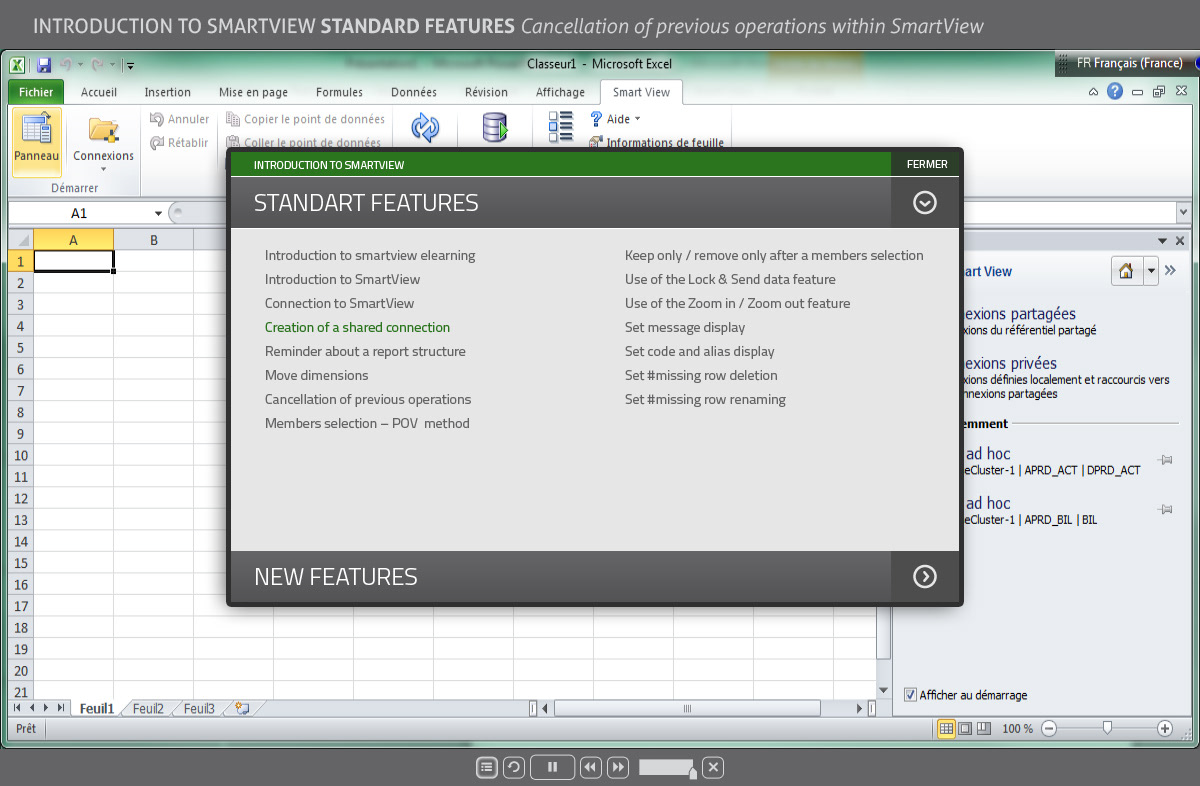Click the player volume slider

pos(667,767)
